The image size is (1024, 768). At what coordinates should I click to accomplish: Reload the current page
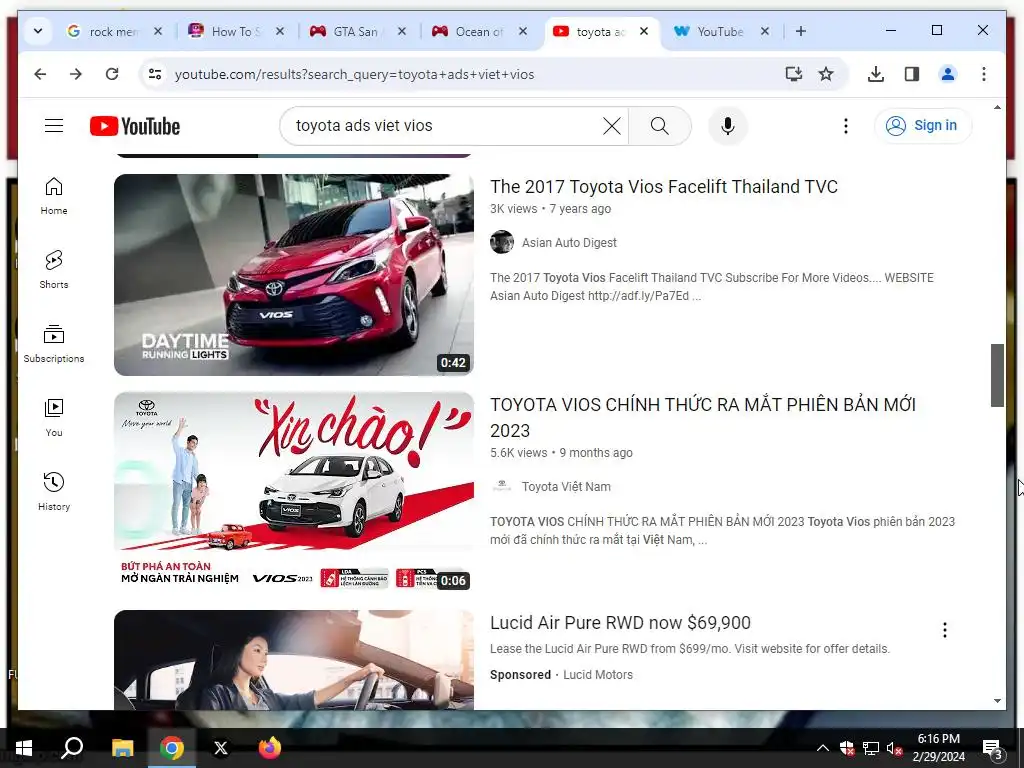pos(112,74)
